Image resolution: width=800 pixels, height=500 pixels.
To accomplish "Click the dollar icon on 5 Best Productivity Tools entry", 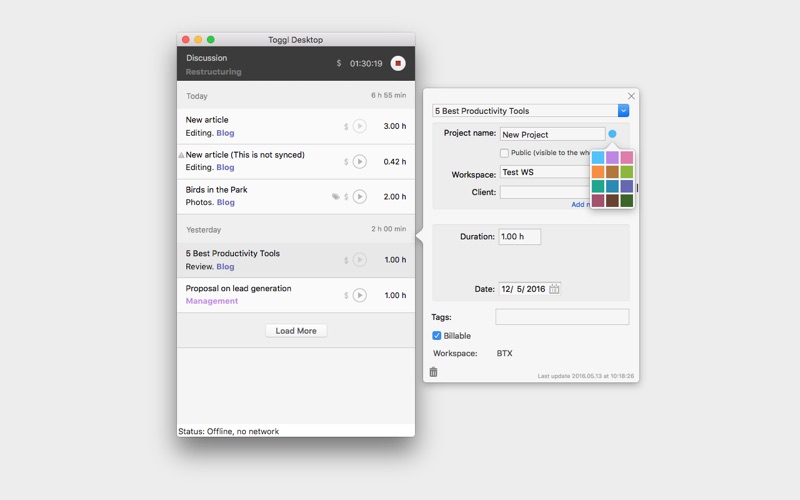I will [x=346, y=260].
